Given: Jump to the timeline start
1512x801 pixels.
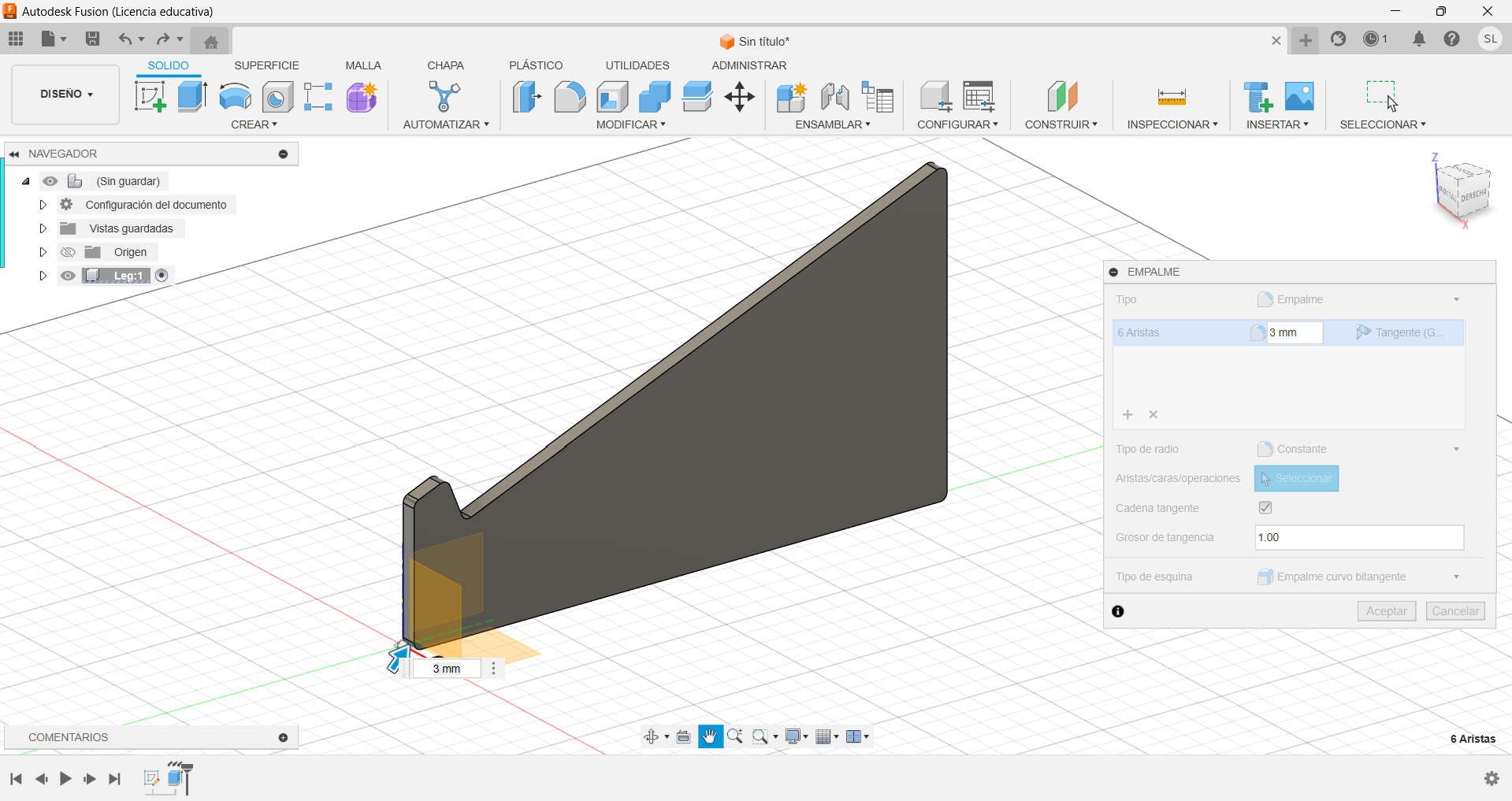Looking at the screenshot, I should [x=16, y=779].
